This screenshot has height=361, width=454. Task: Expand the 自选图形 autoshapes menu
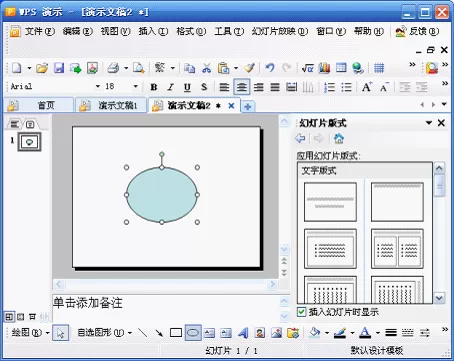click(x=105, y=333)
